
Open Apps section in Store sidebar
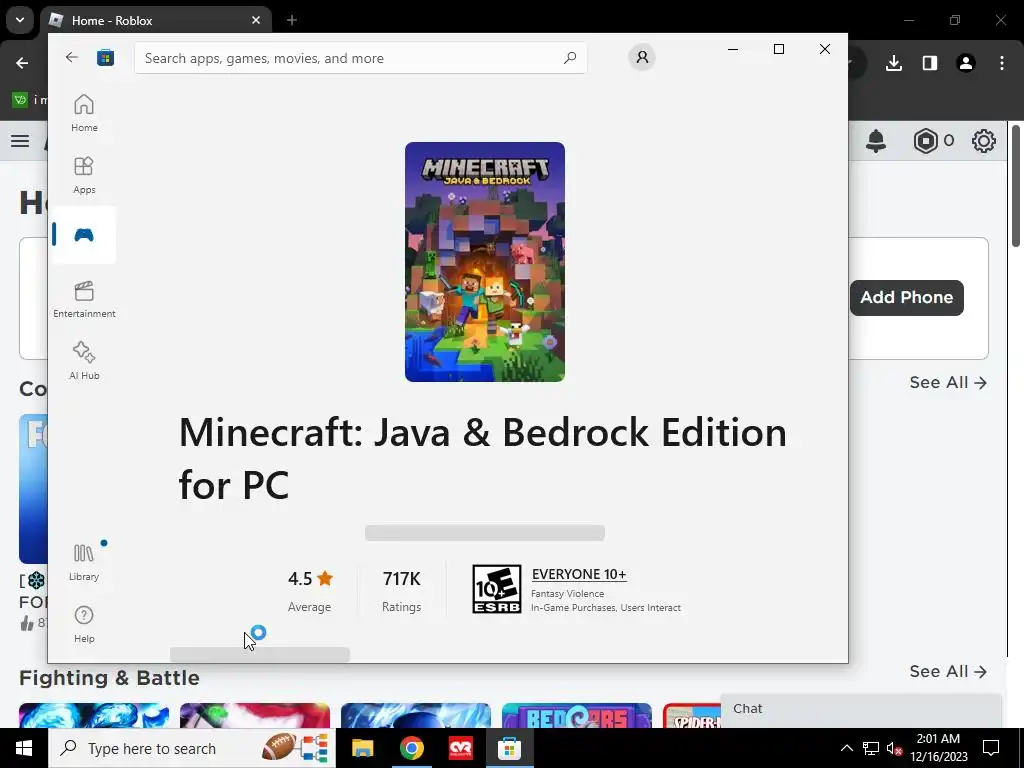[84, 175]
